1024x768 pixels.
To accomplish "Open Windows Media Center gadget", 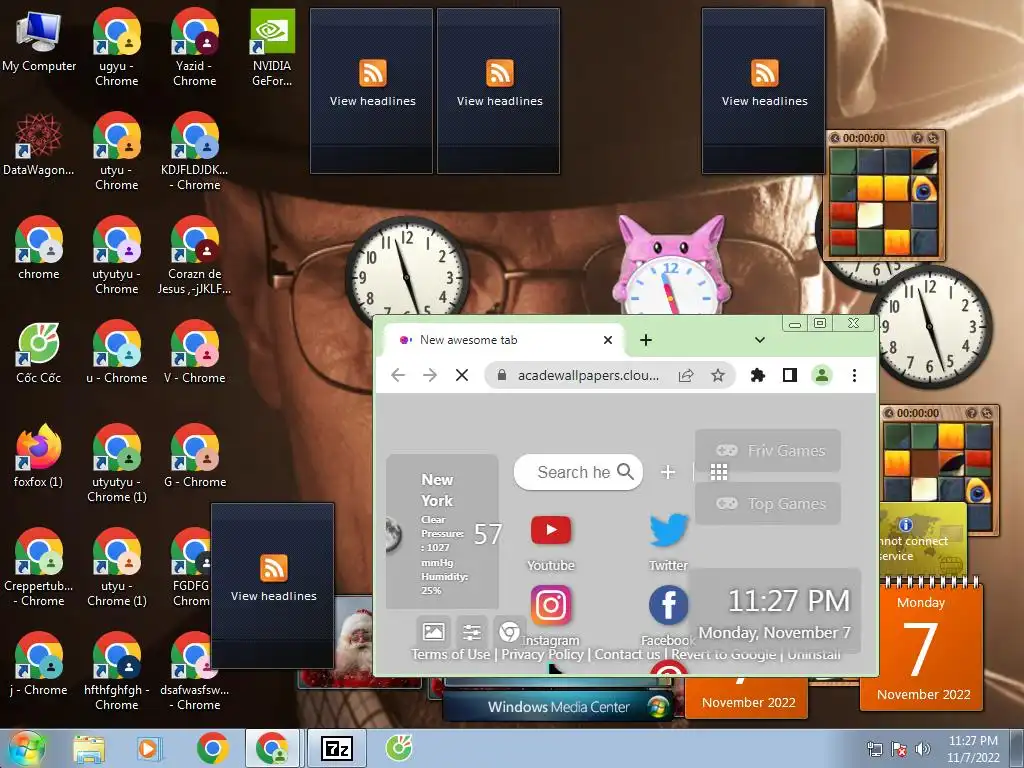I will 559,706.
